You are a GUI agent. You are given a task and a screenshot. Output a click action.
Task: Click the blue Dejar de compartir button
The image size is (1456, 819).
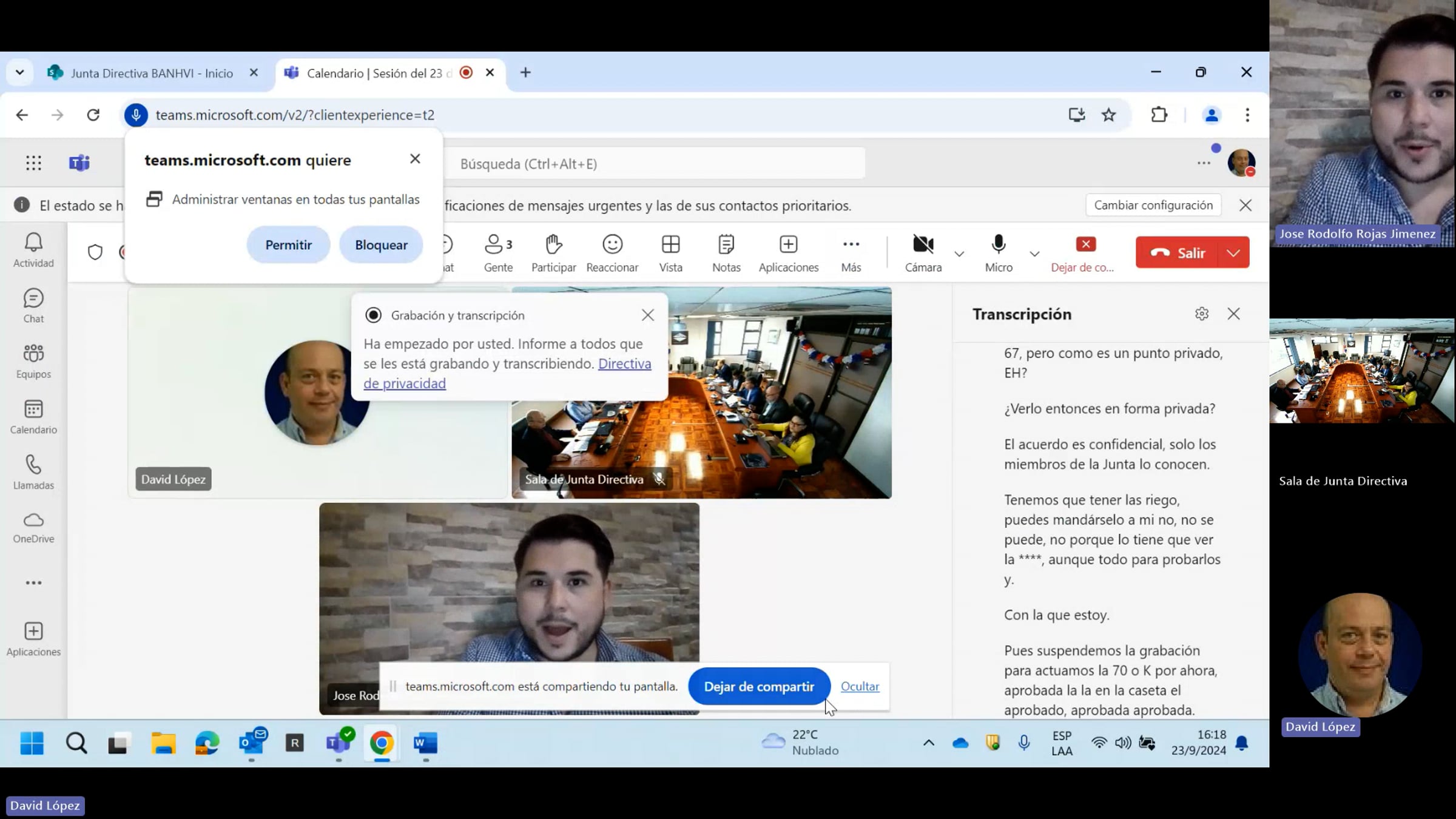(x=759, y=686)
